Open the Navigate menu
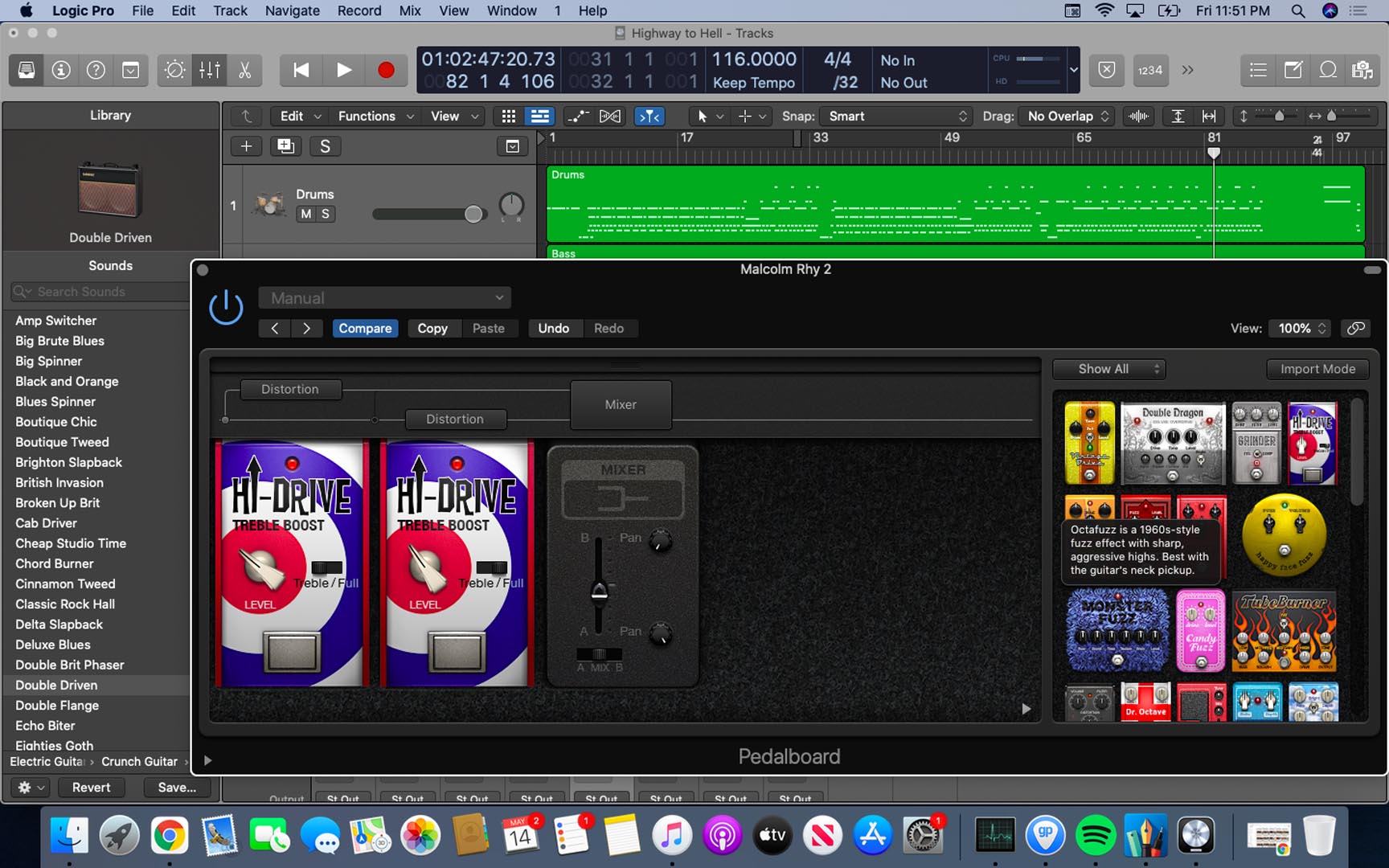1389x868 pixels. coord(293,10)
